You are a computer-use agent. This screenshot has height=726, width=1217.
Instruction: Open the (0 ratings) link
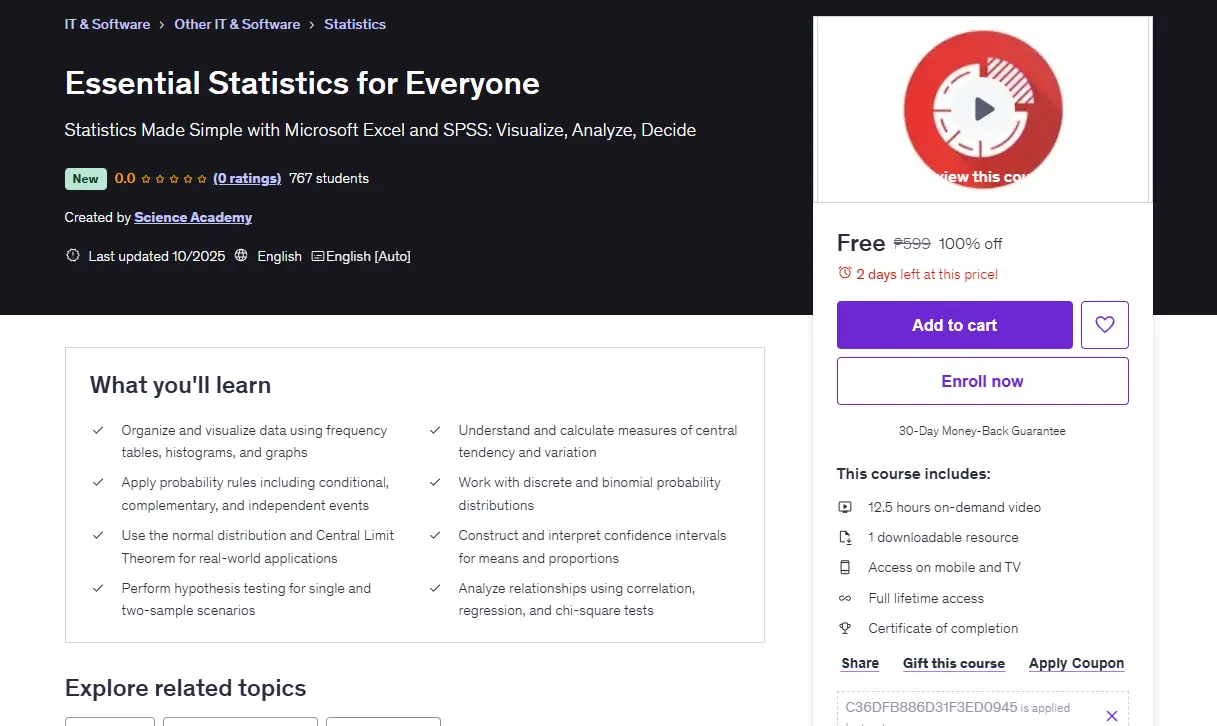click(x=247, y=178)
